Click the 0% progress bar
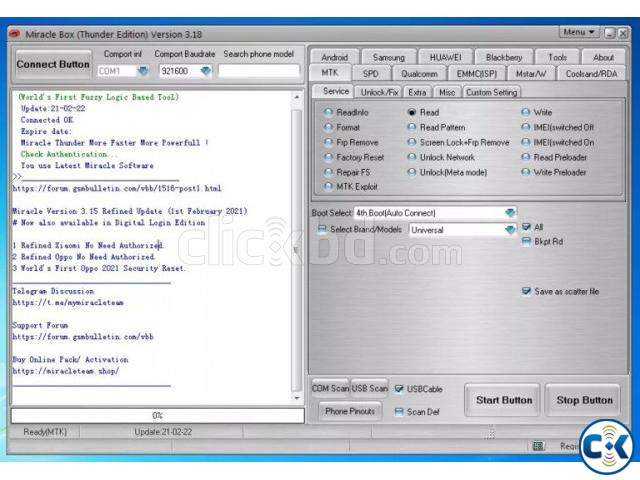Image resolution: width=640 pixels, height=480 pixels. [x=158, y=416]
